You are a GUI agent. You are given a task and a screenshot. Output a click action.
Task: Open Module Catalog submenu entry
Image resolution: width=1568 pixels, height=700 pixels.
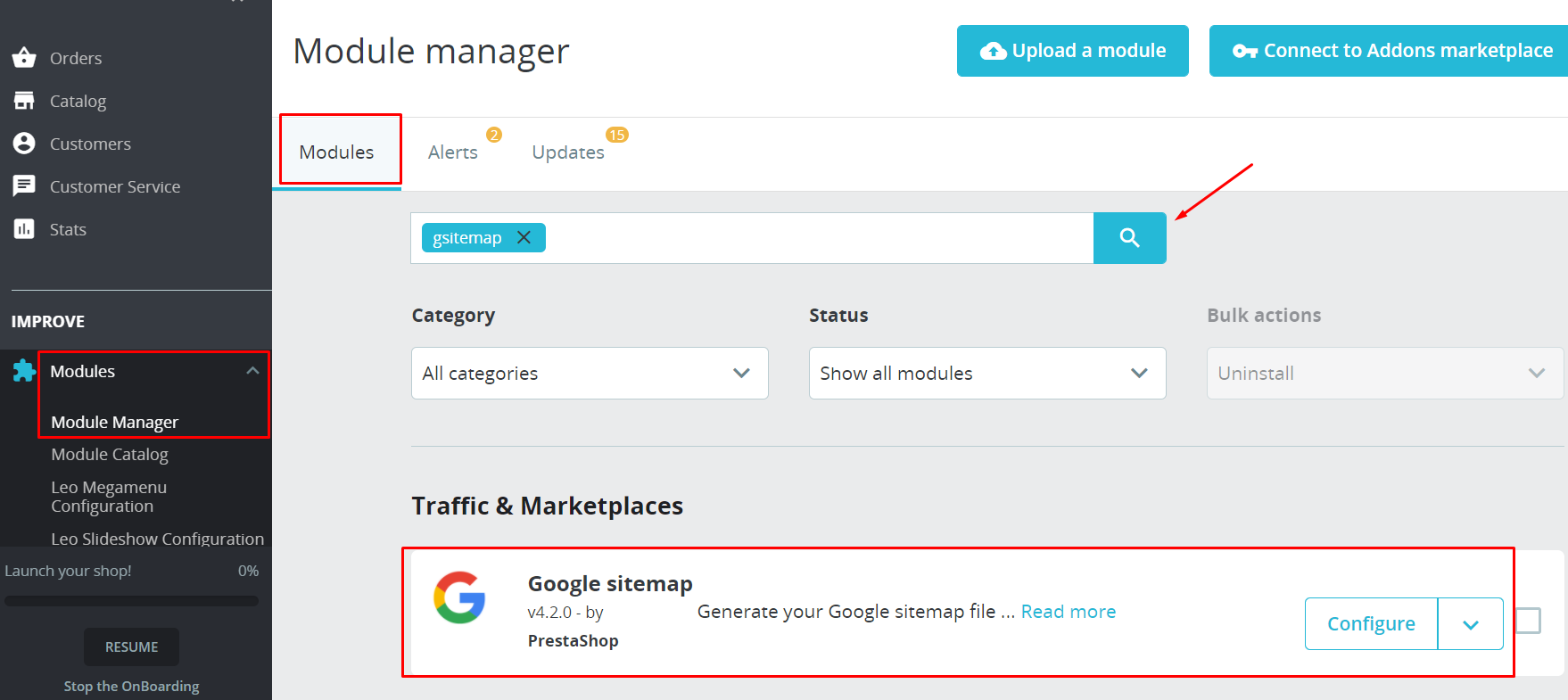click(110, 454)
